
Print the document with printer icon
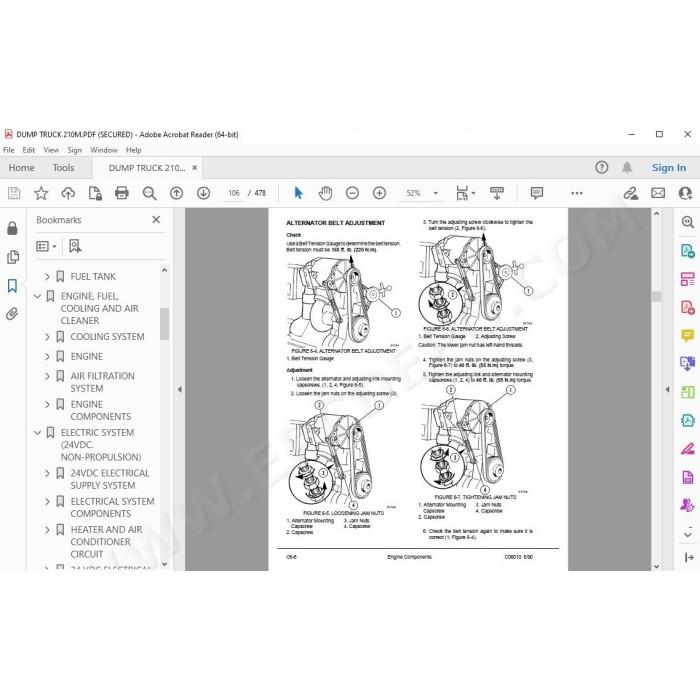[121, 193]
